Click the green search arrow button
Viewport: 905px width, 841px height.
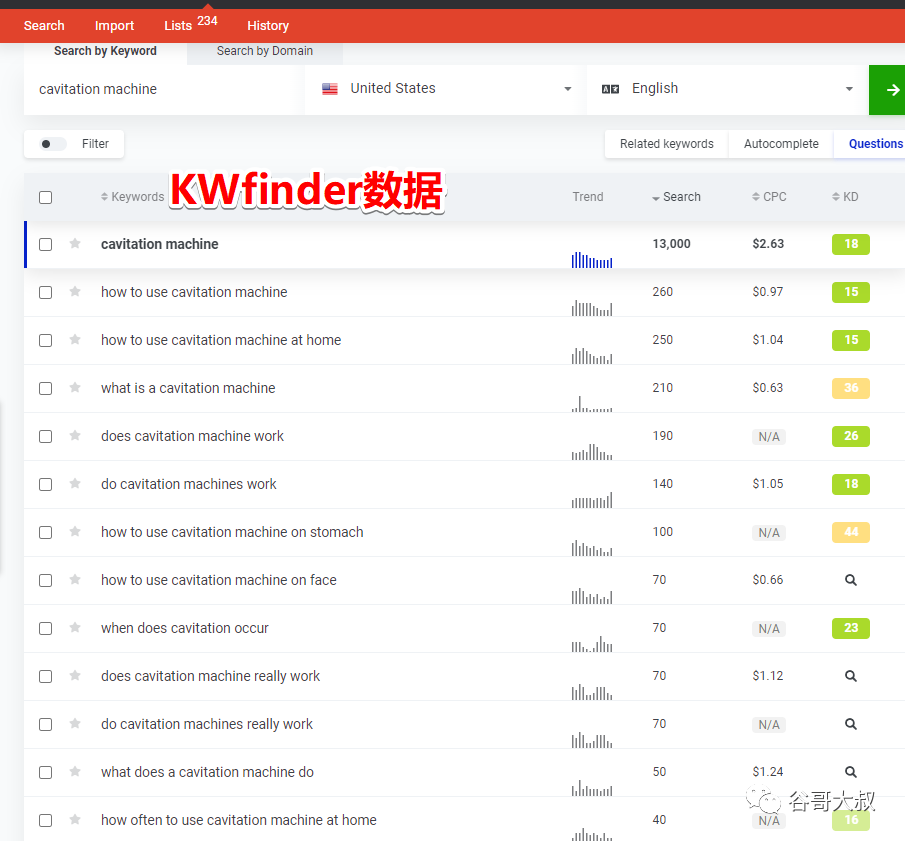(887, 90)
